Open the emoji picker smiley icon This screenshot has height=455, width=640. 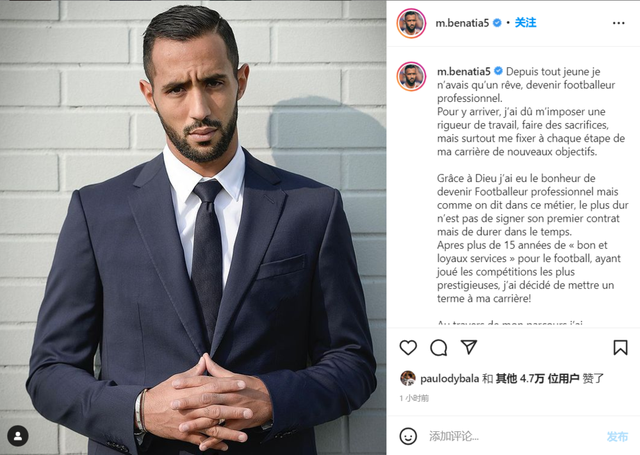tap(408, 436)
